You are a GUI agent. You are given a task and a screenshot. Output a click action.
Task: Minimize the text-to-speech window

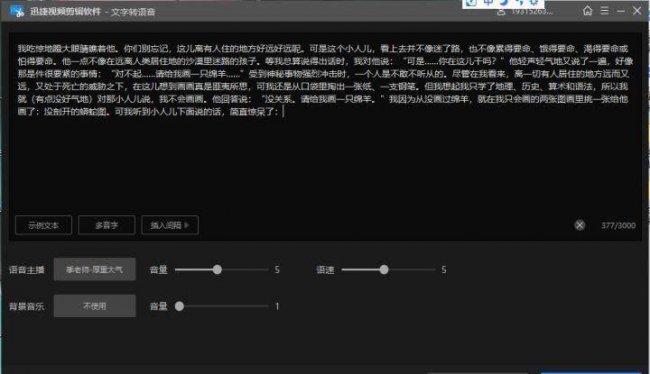tap(621, 11)
